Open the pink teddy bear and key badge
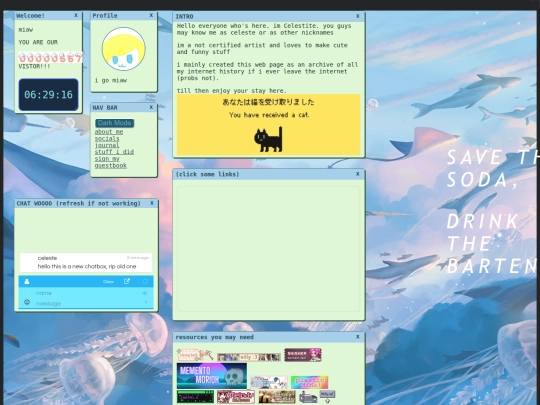Viewport: 540px width, 405px height. [195, 355]
